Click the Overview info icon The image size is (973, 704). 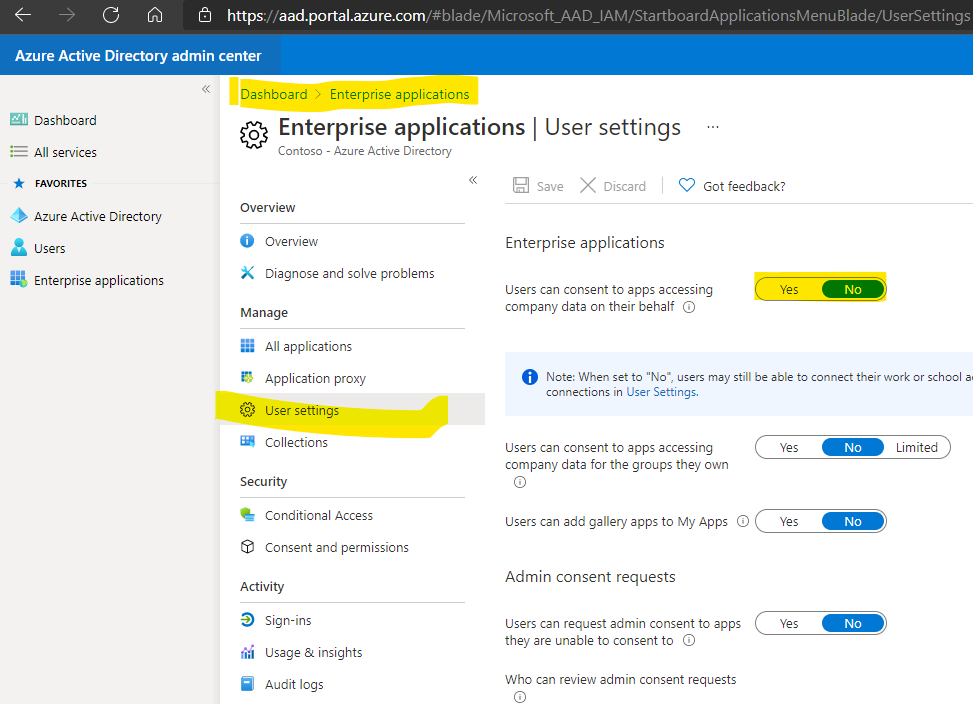(247, 241)
